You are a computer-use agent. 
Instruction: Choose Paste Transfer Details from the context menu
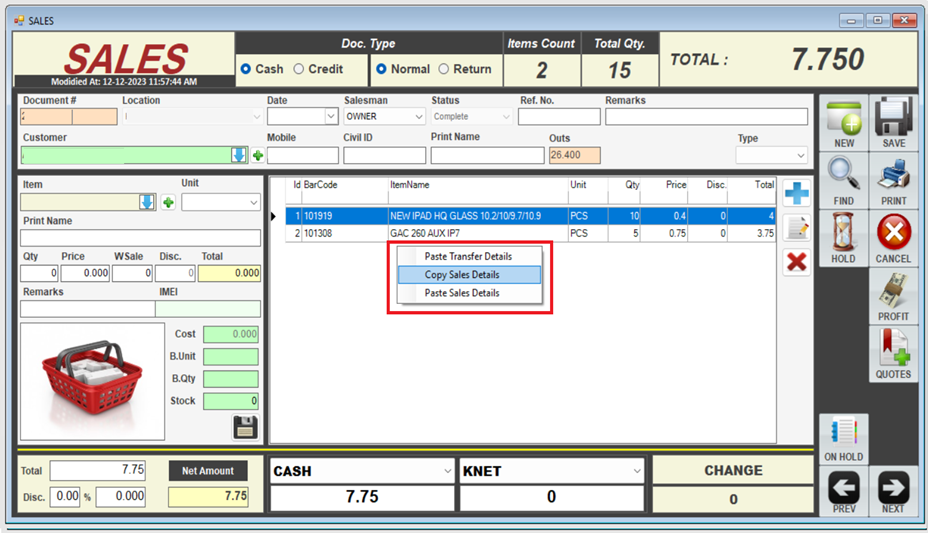tap(469, 256)
